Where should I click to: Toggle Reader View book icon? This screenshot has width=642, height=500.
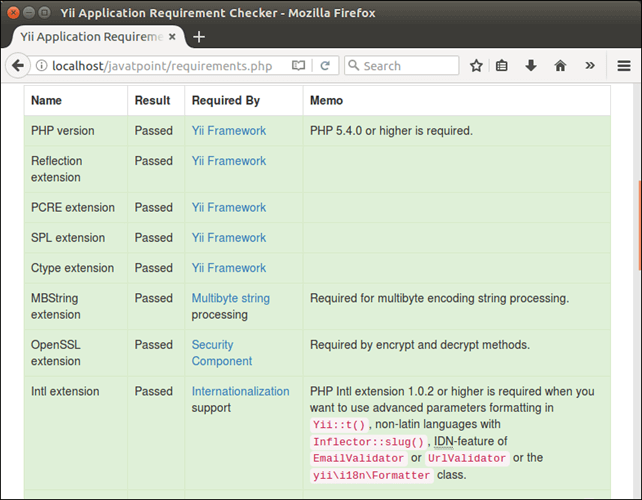click(x=298, y=66)
